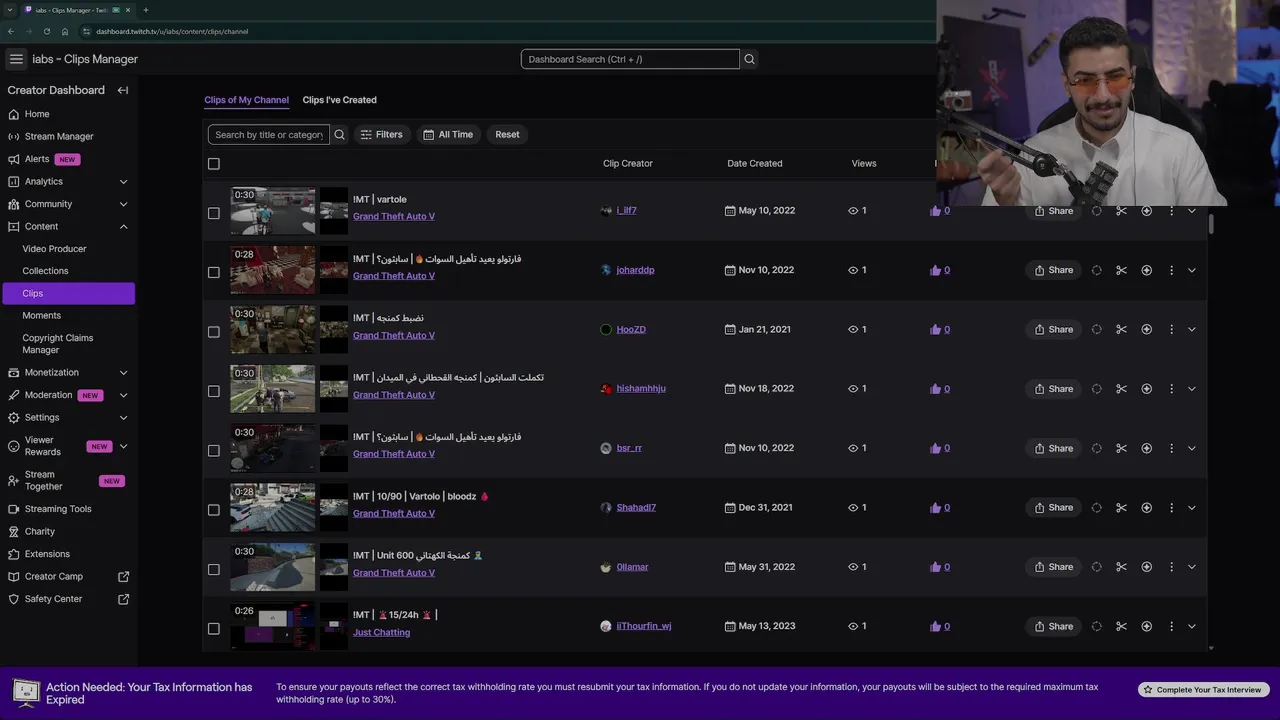Open the 10/90 Vartolo bloodz clip thumbnail
This screenshot has width=1280, height=720.
click(x=272, y=507)
